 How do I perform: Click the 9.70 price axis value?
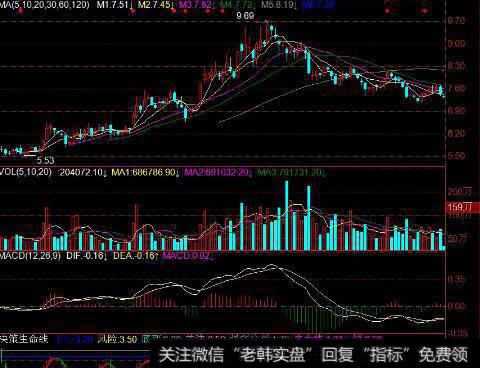pyautogui.click(x=456, y=21)
